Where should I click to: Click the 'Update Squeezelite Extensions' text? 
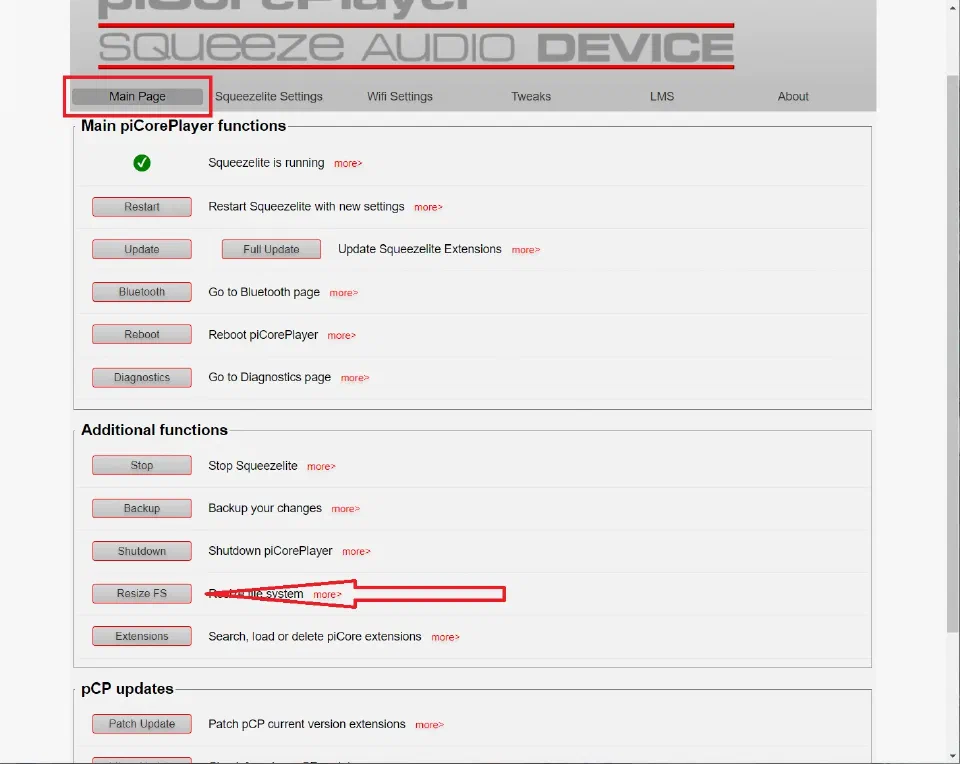[x=419, y=249]
